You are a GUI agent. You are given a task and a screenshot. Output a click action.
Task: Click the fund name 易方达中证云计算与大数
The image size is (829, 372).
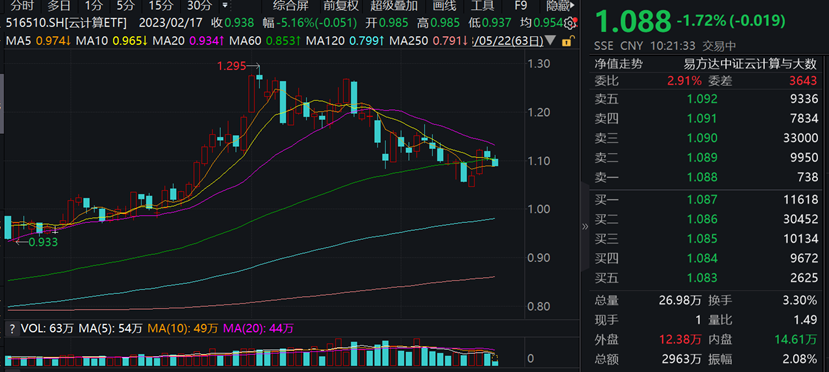pos(751,64)
